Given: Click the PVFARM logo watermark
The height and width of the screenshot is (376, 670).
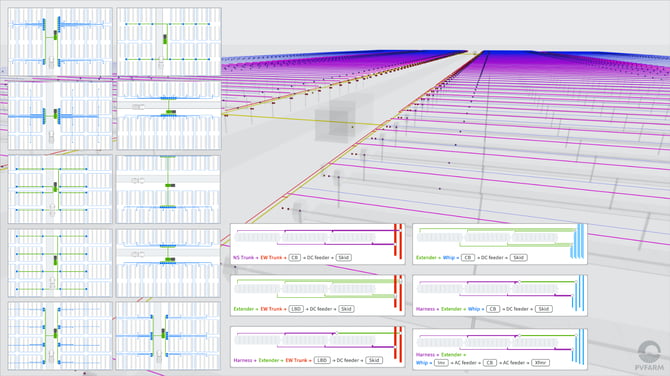Looking at the screenshot, I should point(649,356).
